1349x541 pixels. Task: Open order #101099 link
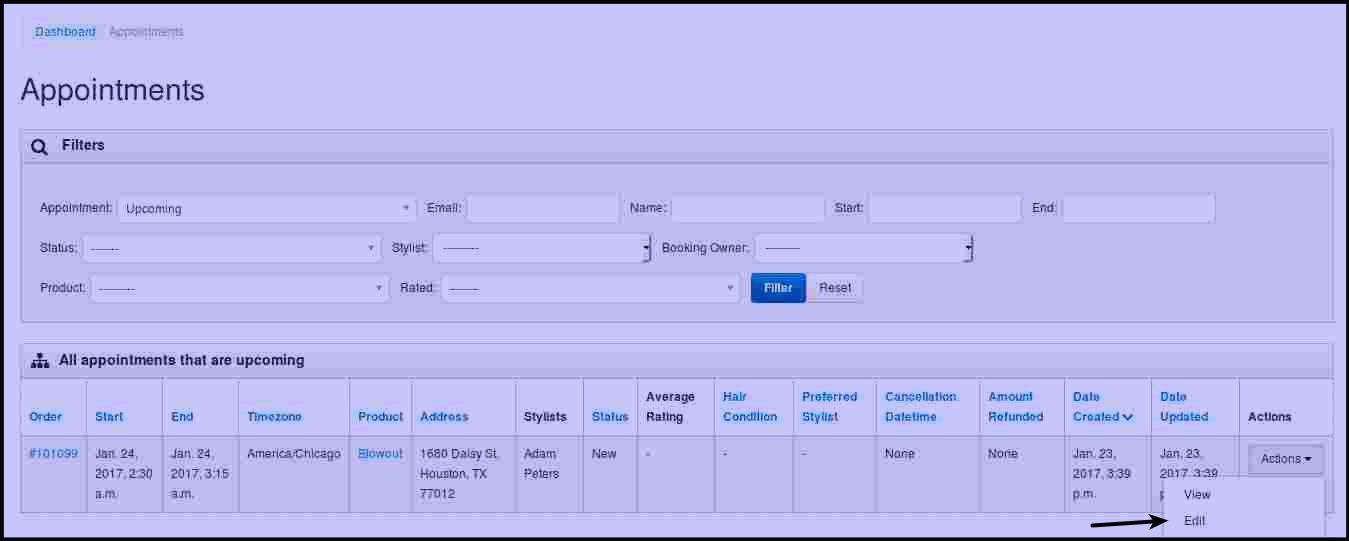(54, 454)
